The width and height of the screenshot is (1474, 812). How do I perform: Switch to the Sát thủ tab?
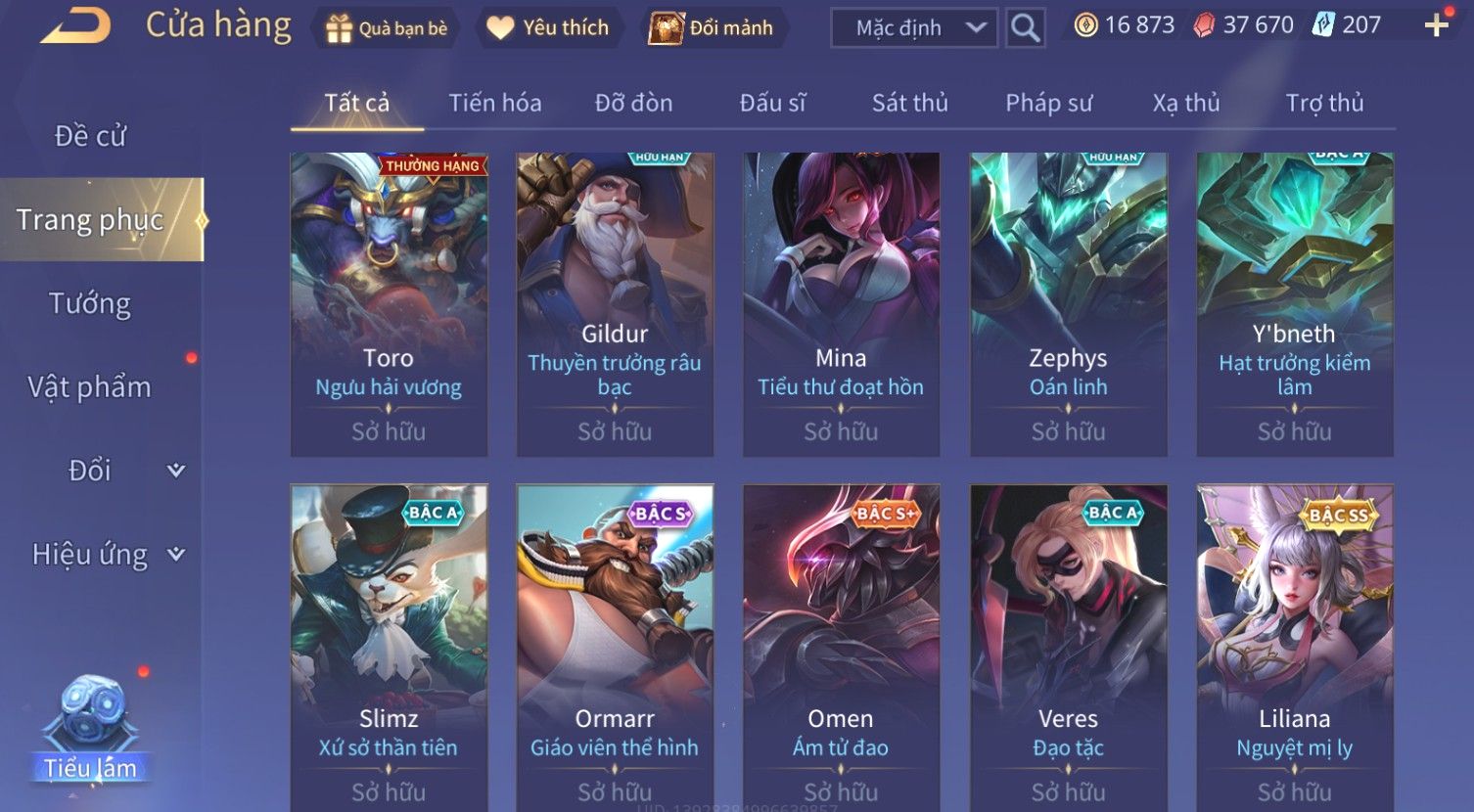(909, 103)
